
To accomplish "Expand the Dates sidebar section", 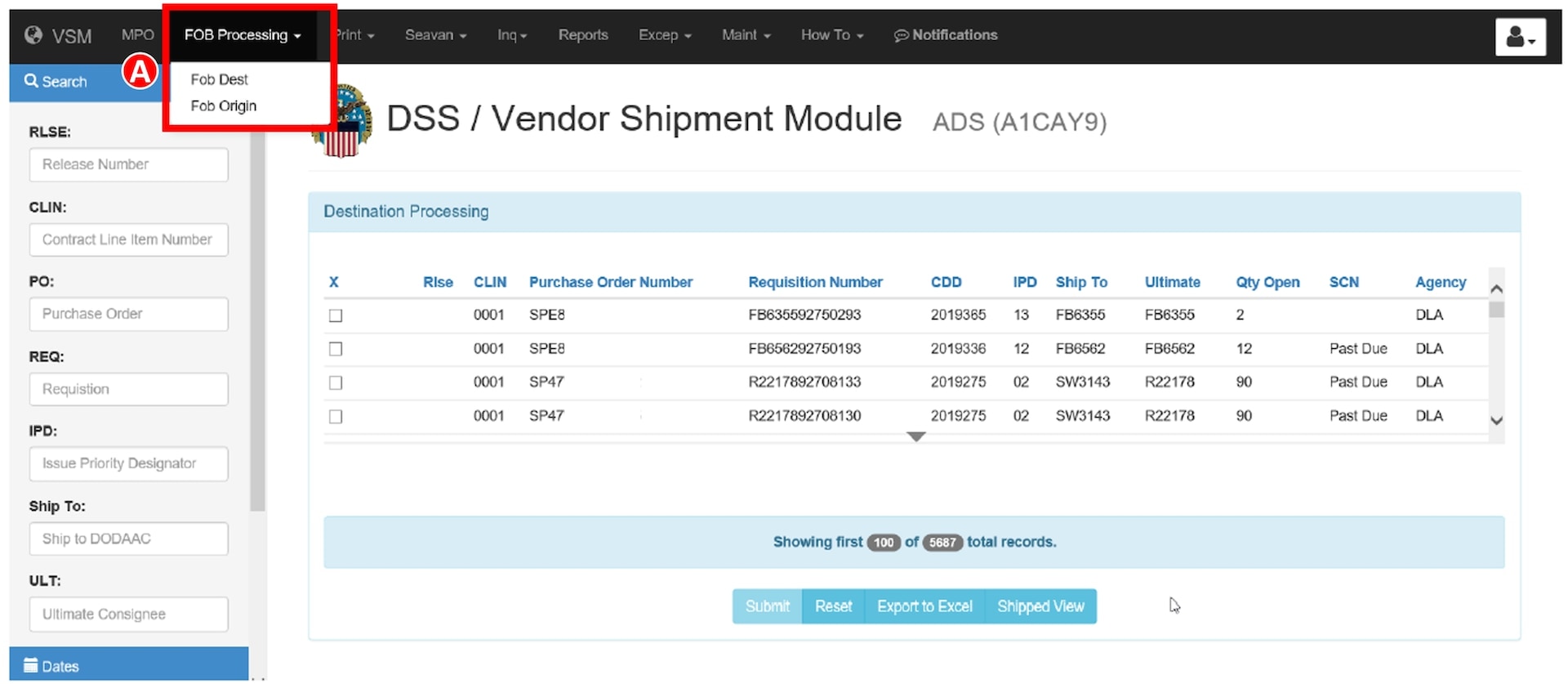I will (x=128, y=664).
